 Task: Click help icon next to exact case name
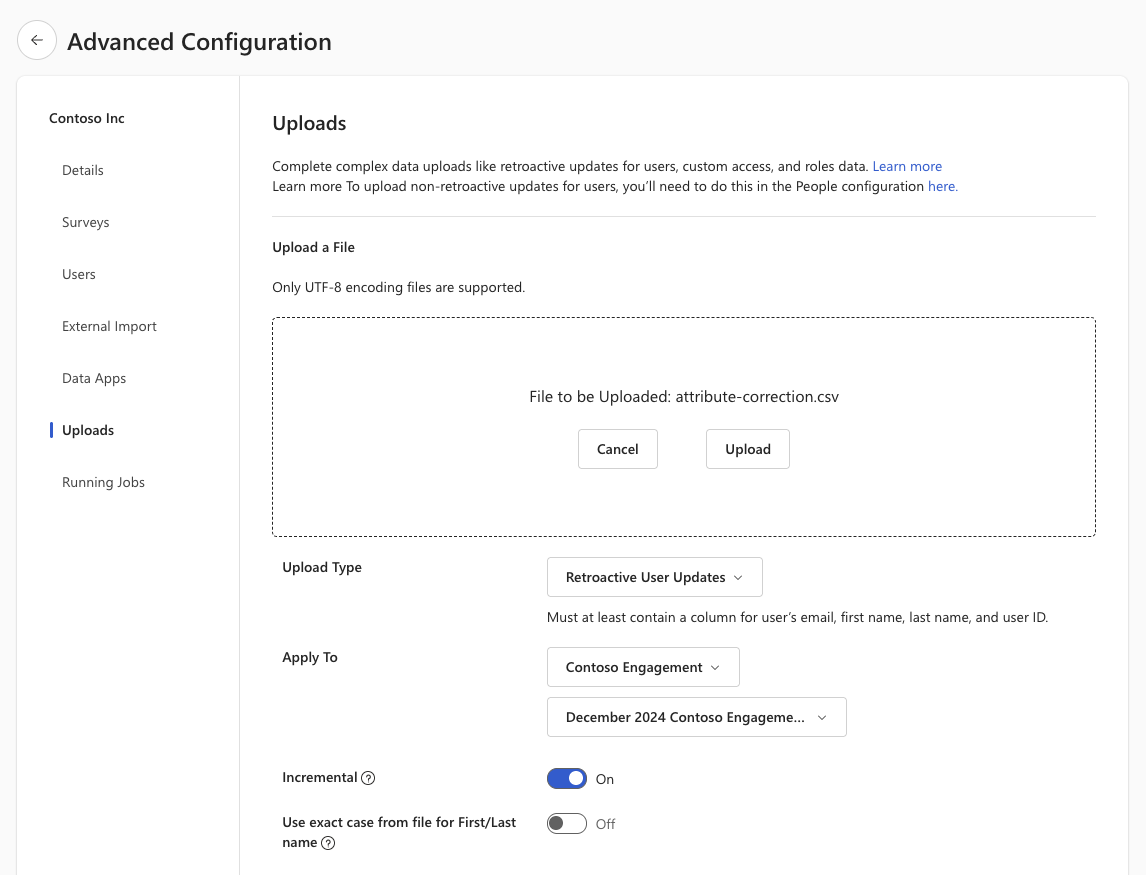pos(328,843)
